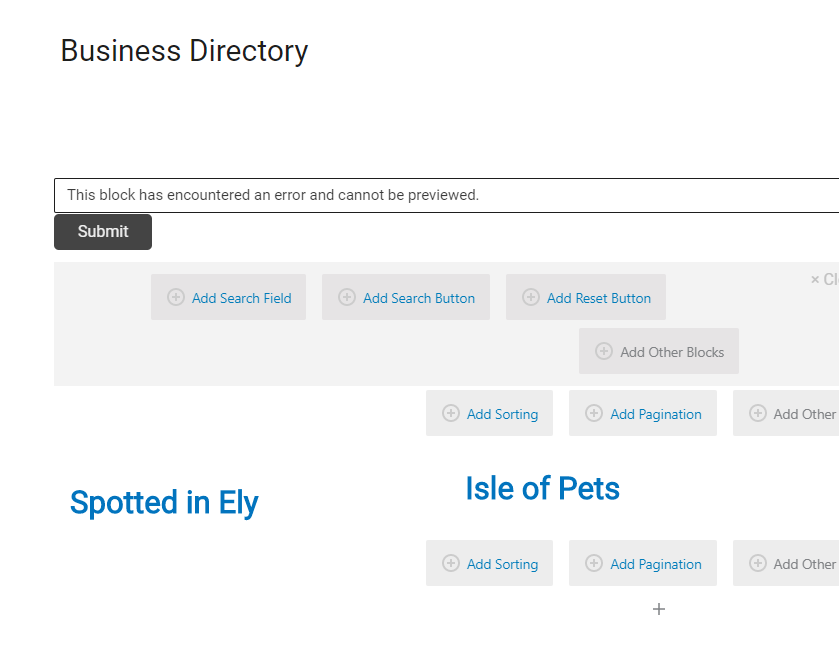This screenshot has width=839, height=650.
Task: Select the Business Directory page title
Action: [x=184, y=51]
